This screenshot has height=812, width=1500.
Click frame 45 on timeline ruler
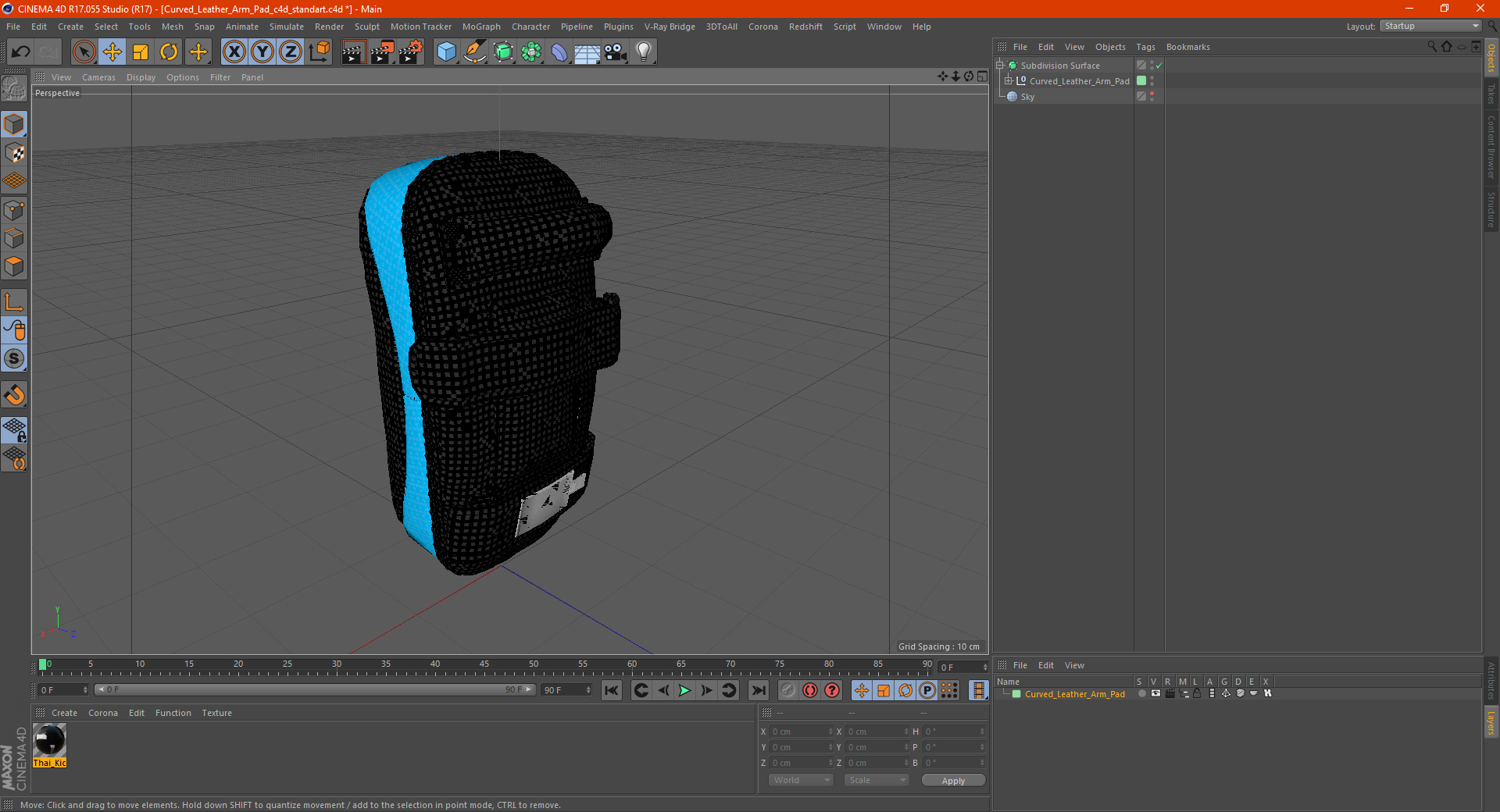[x=484, y=664]
